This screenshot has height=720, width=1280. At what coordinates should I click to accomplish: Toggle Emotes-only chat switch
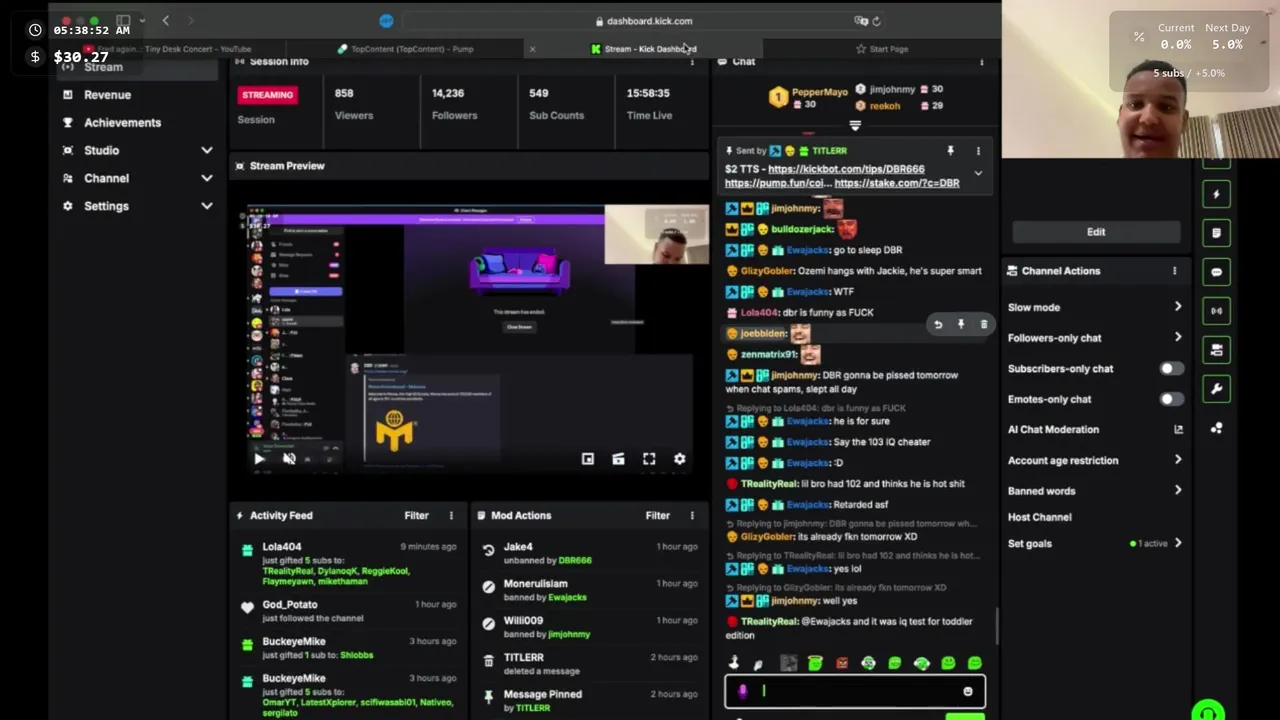tap(1171, 399)
